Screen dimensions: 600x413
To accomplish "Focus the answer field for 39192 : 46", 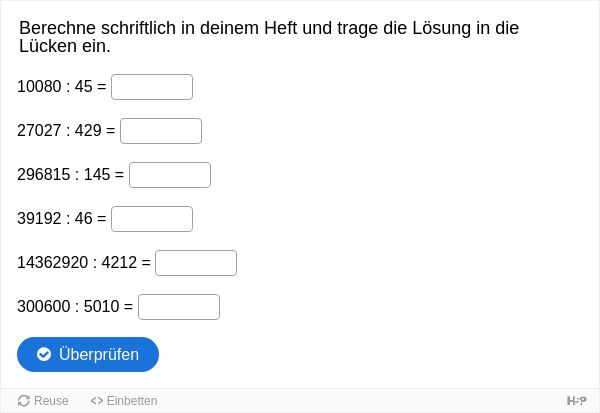I will (x=152, y=219).
